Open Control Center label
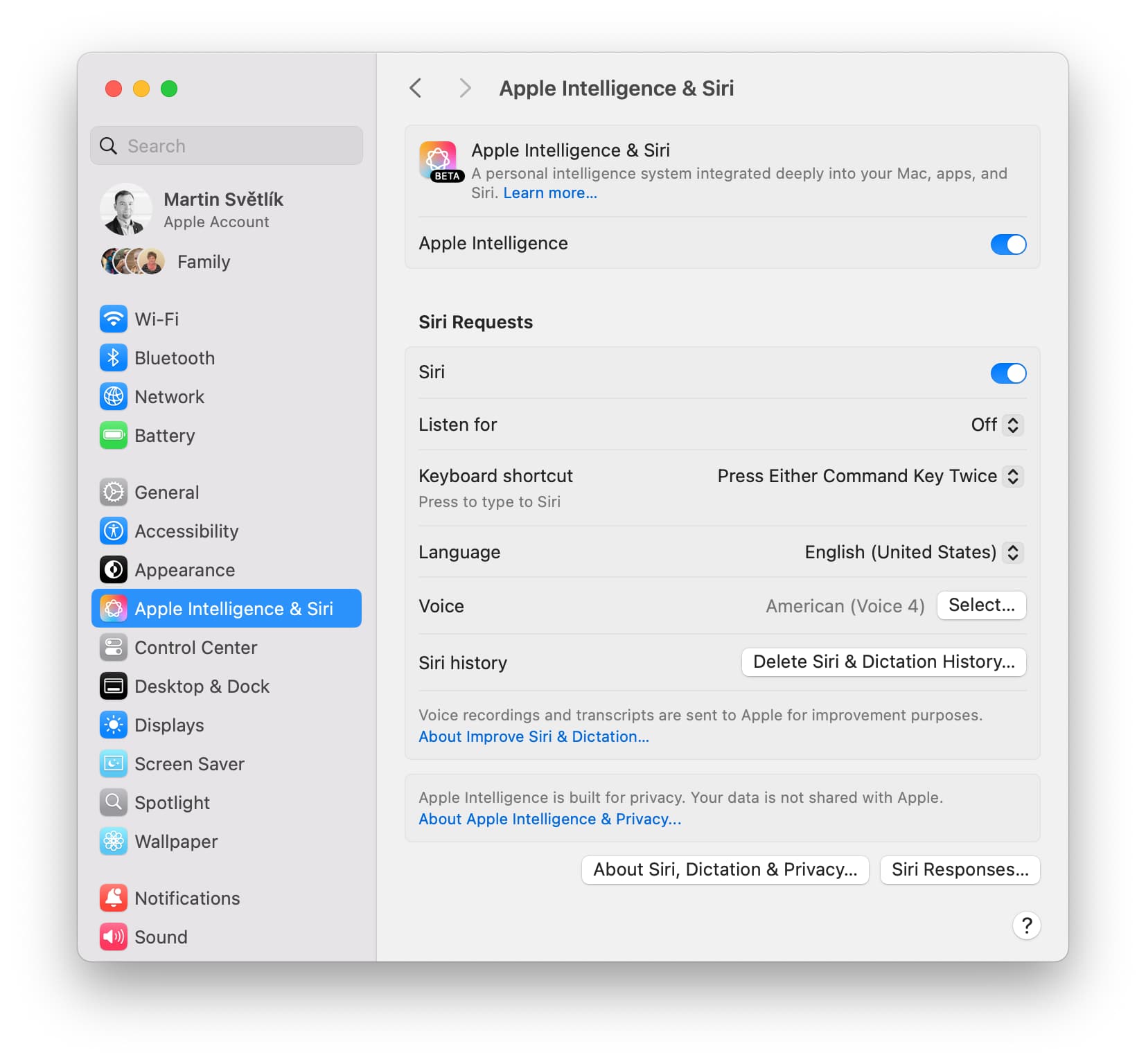The width and height of the screenshot is (1146, 1064). (x=196, y=648)
